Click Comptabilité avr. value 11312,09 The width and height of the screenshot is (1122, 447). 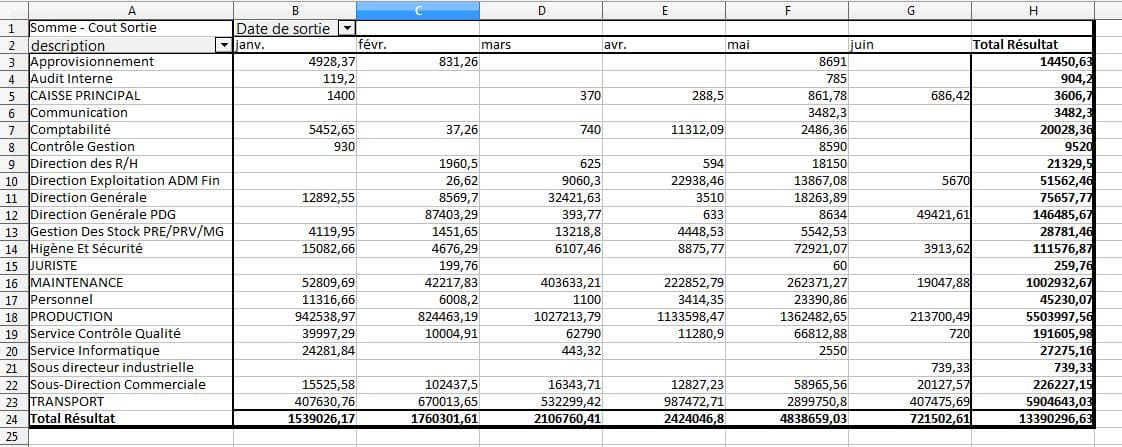[664, 129]
